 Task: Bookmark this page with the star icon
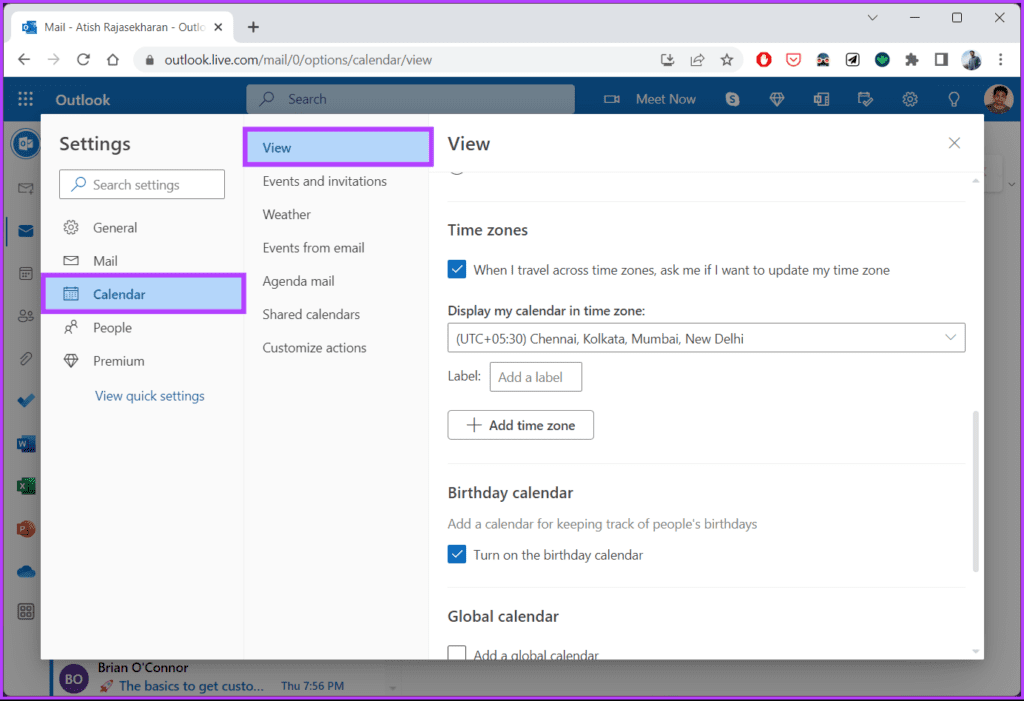[727, 60]
